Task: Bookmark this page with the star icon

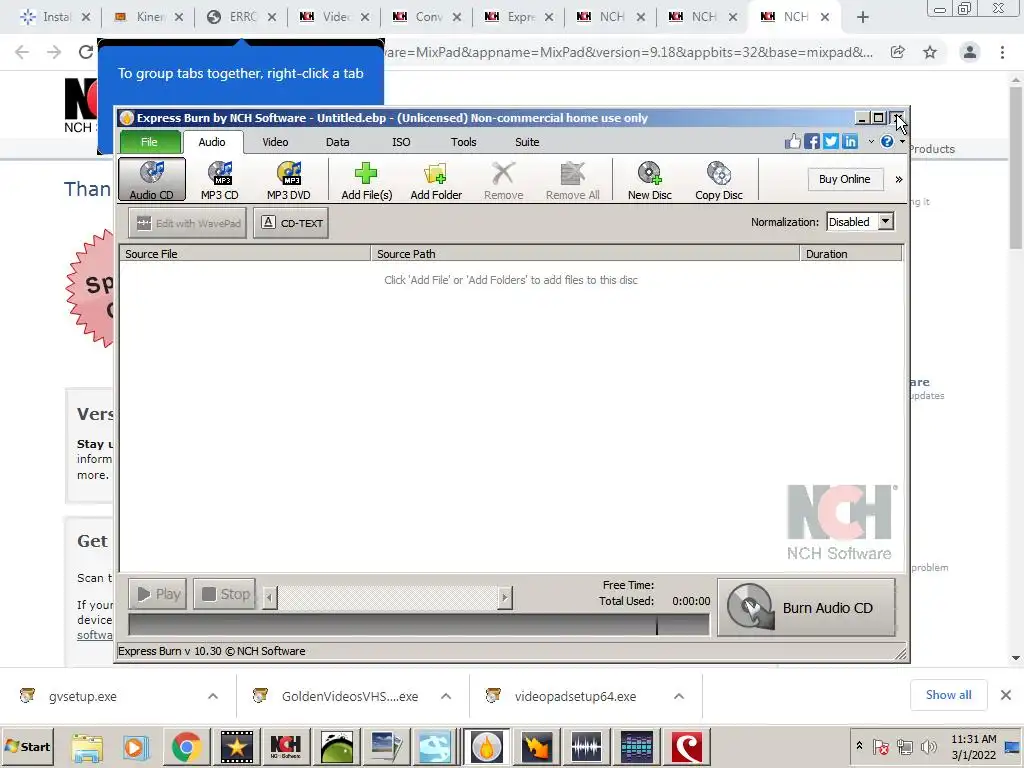Action: pyautogui.click(x=930, y=52)
